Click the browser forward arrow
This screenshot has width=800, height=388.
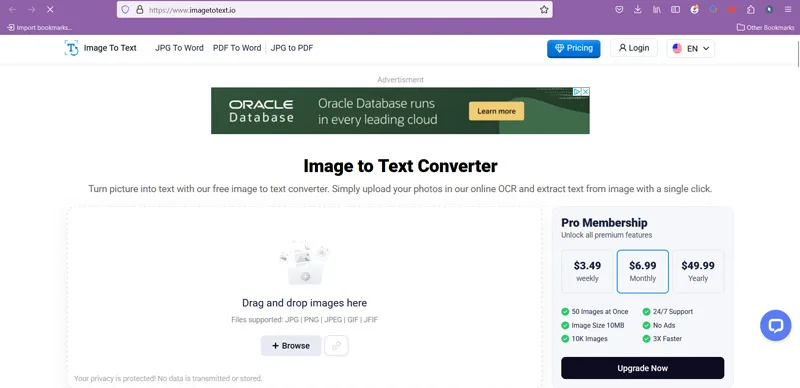click(x=32, y=9)
